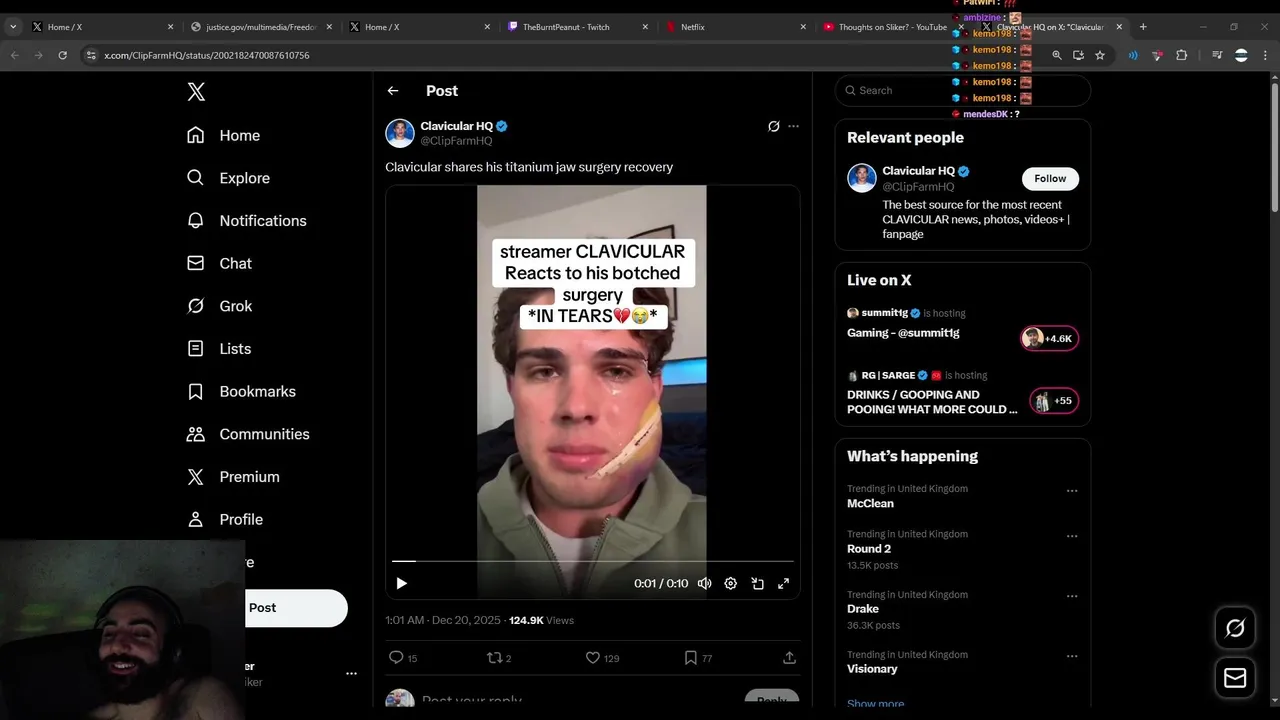Bookmark this page with the star icon
The image size is (1280, 720).
click(x=1100, y=55)
